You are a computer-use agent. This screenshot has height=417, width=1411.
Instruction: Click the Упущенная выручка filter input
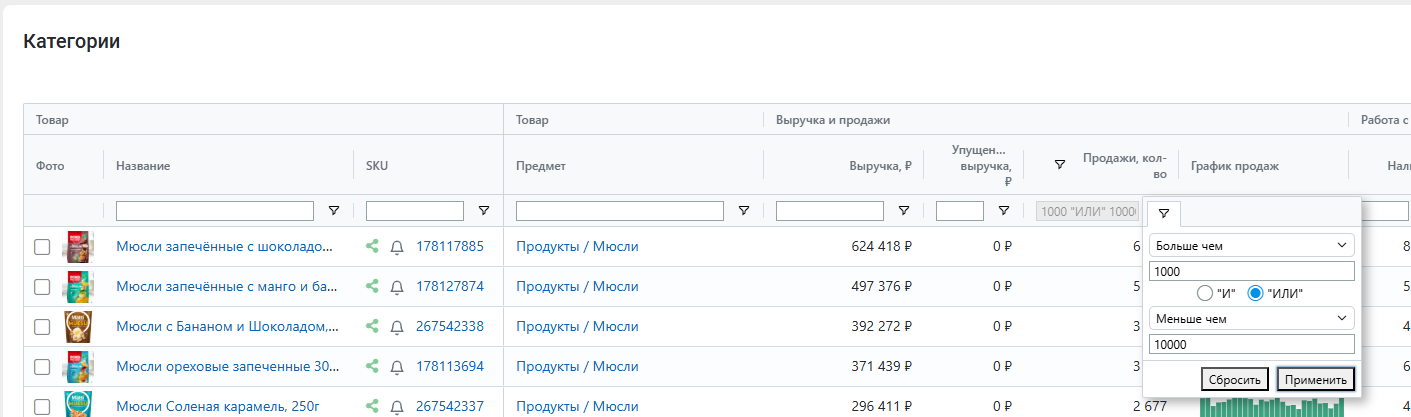tap(960, 211)
